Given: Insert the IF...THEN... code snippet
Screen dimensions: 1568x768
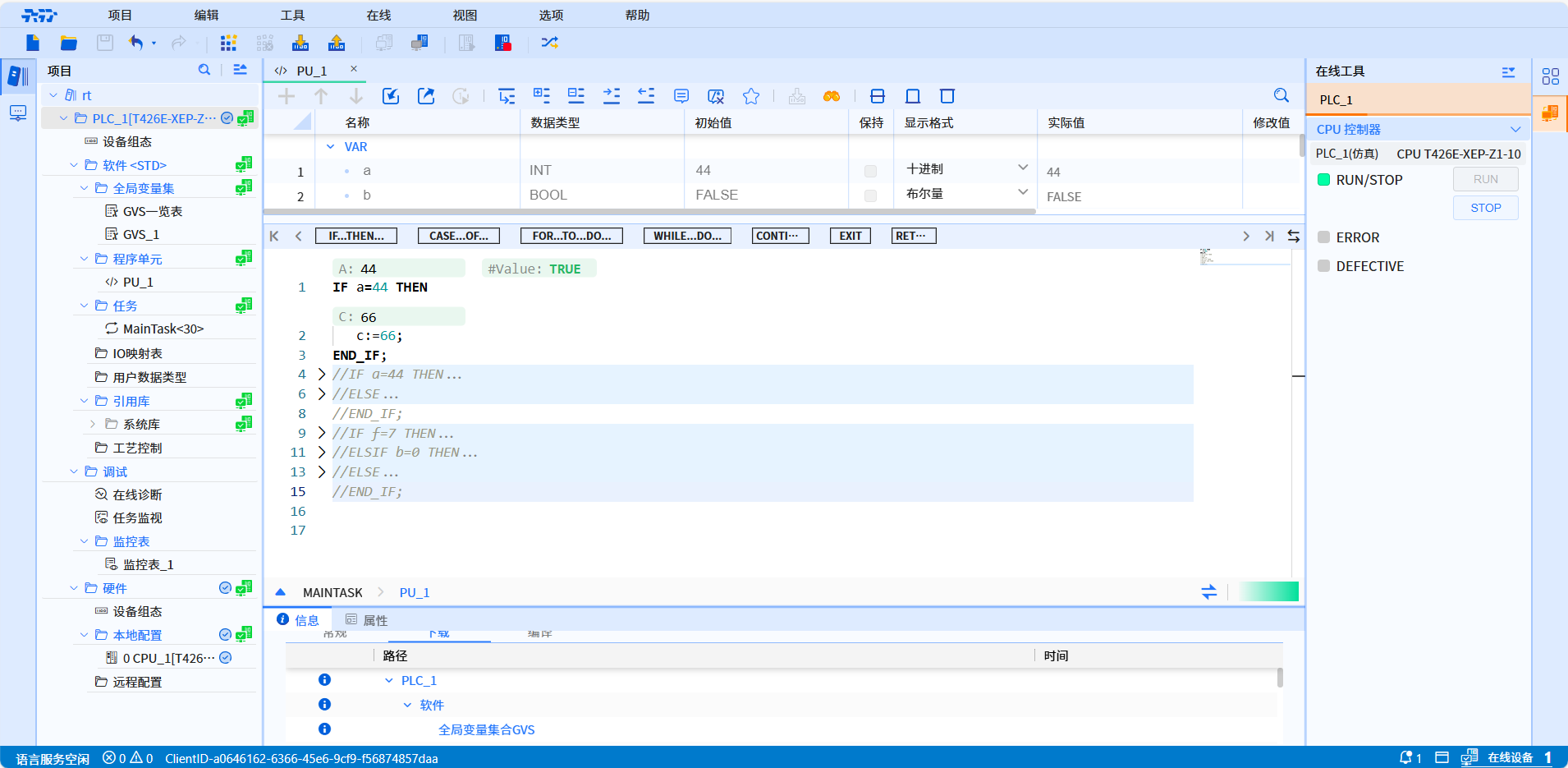Looking at the screenshot, I should pos(356,236).
